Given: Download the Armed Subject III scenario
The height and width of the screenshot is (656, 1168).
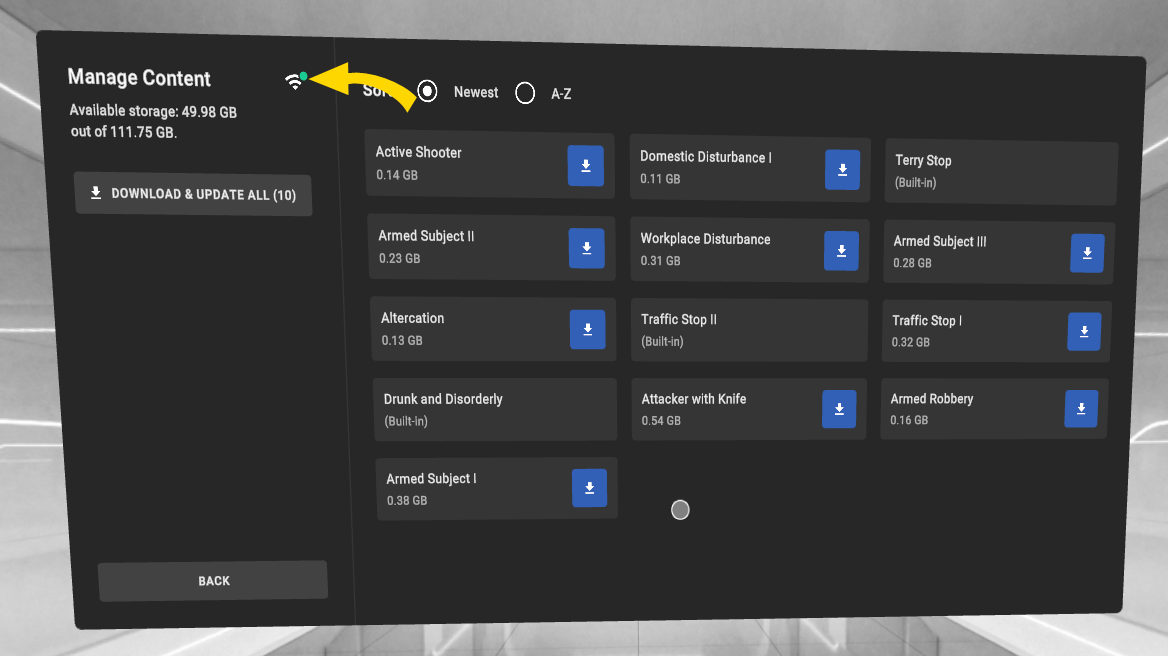Looking at the screenshot, I should [1087, 253].
